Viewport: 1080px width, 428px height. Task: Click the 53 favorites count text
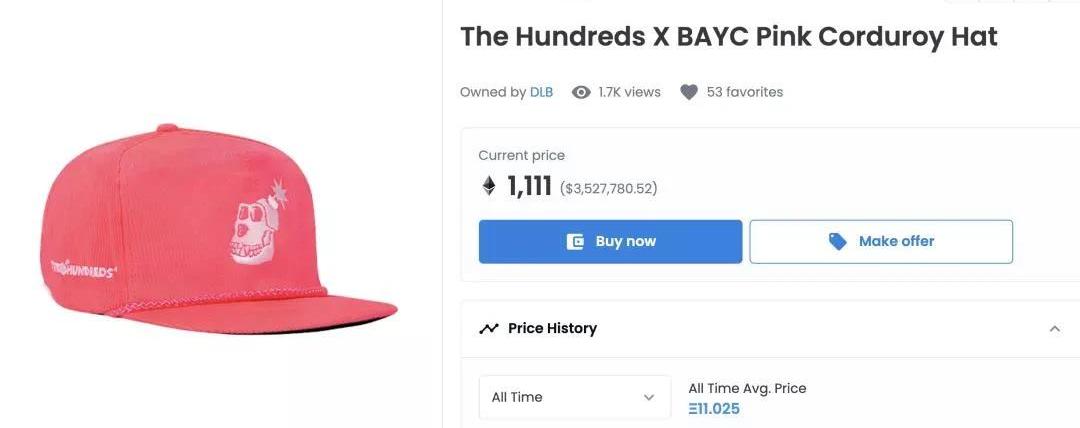point(744,92)
